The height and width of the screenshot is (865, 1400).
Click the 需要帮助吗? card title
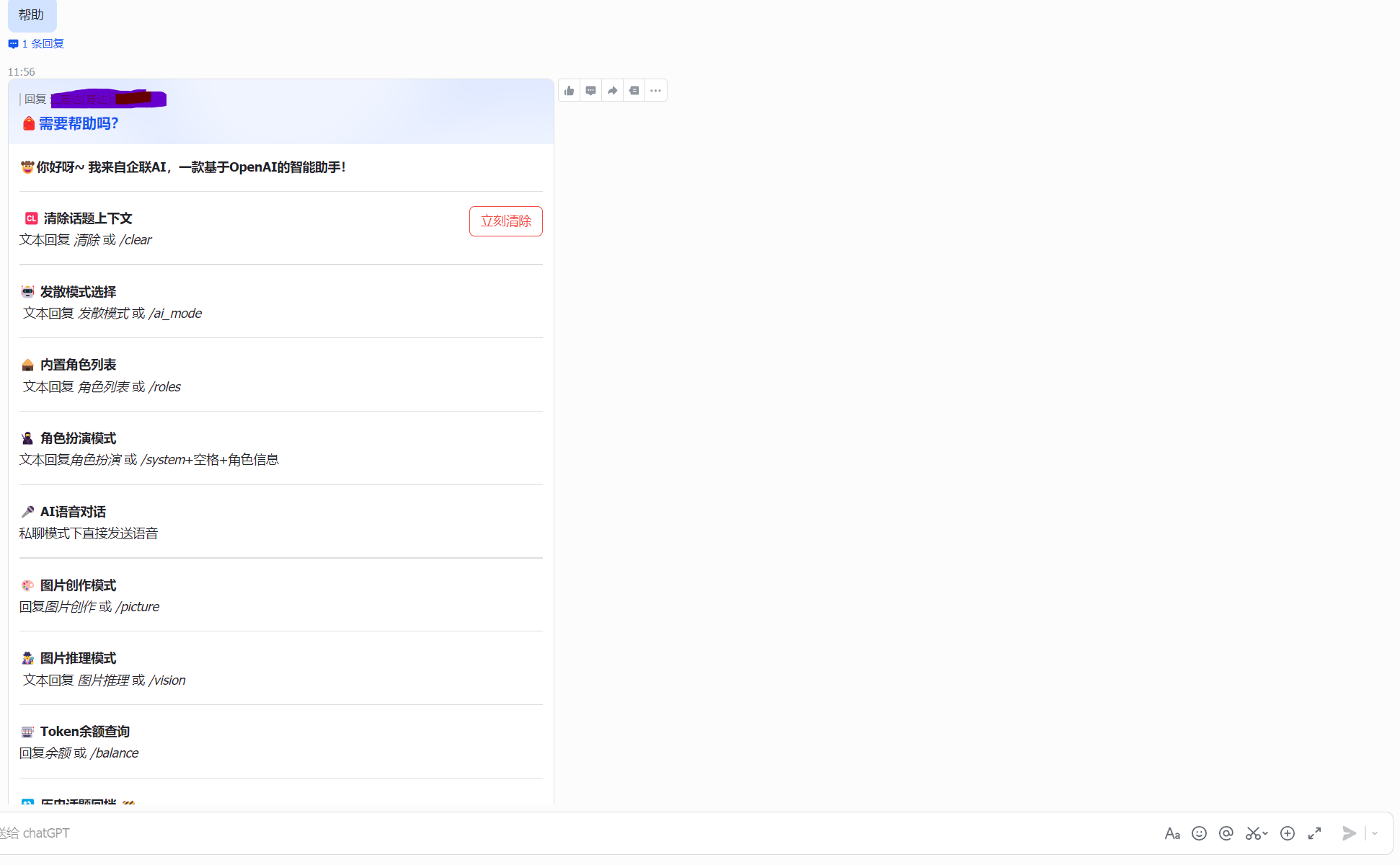point(78,124)
